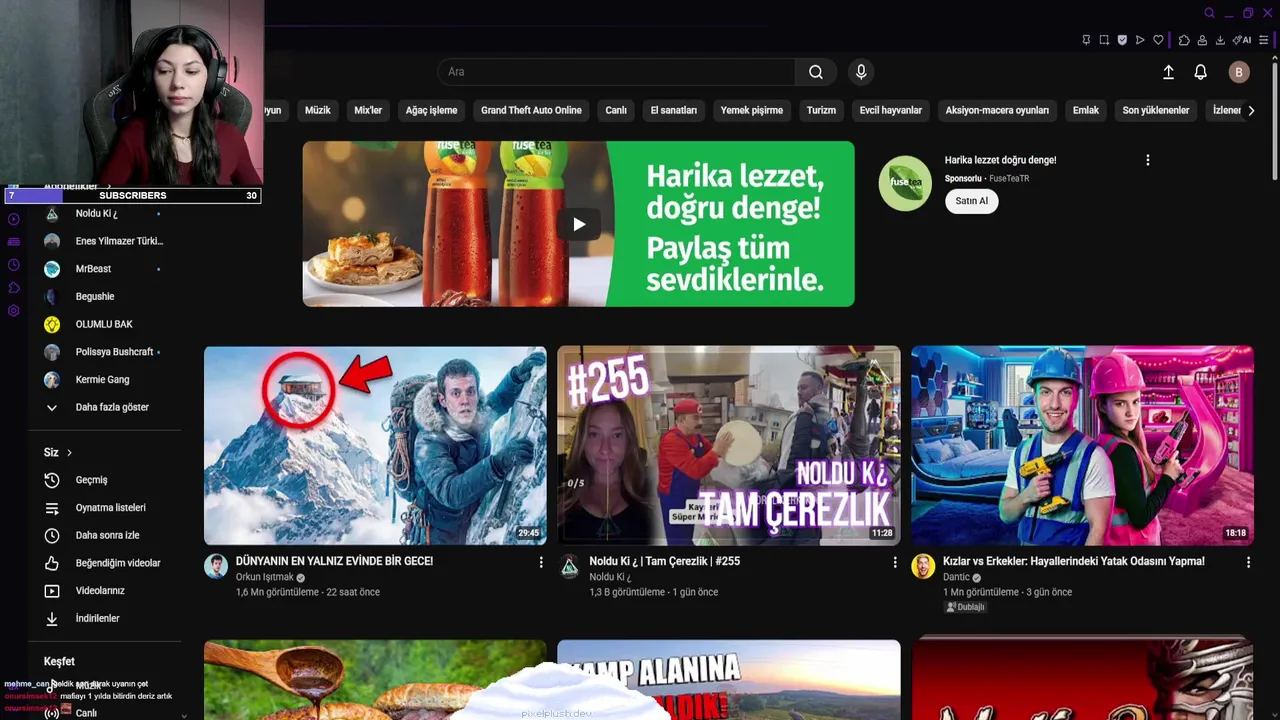Open options for DÜNYANIN EN YALNIZ EVİNDE video
The height and width of the screenshot is (720, 1280).
click(541, 563)
